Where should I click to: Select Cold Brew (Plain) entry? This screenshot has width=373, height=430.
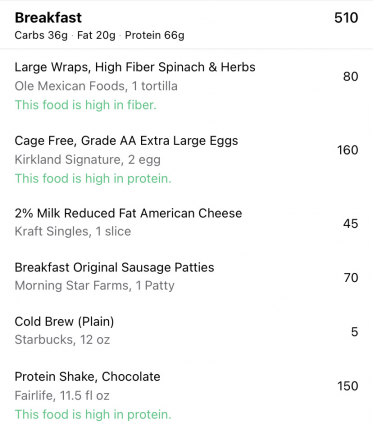point(186,330)
